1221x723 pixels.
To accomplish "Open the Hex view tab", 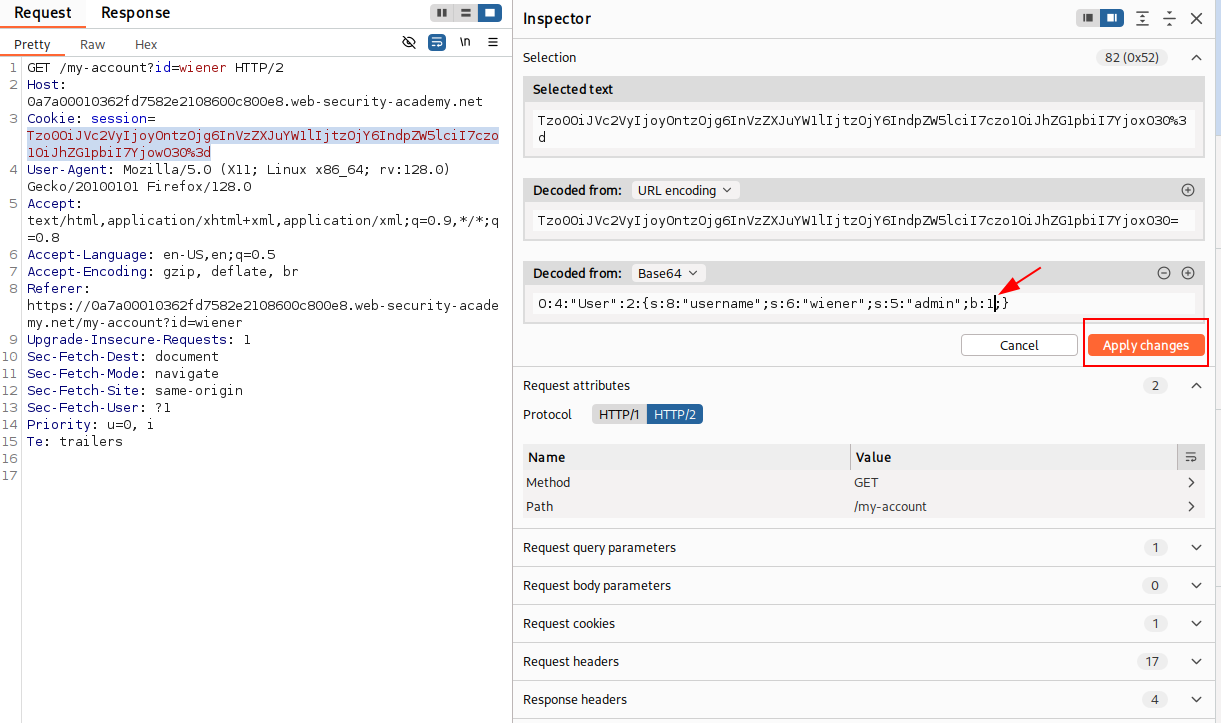I will click(x=146, y=45).
